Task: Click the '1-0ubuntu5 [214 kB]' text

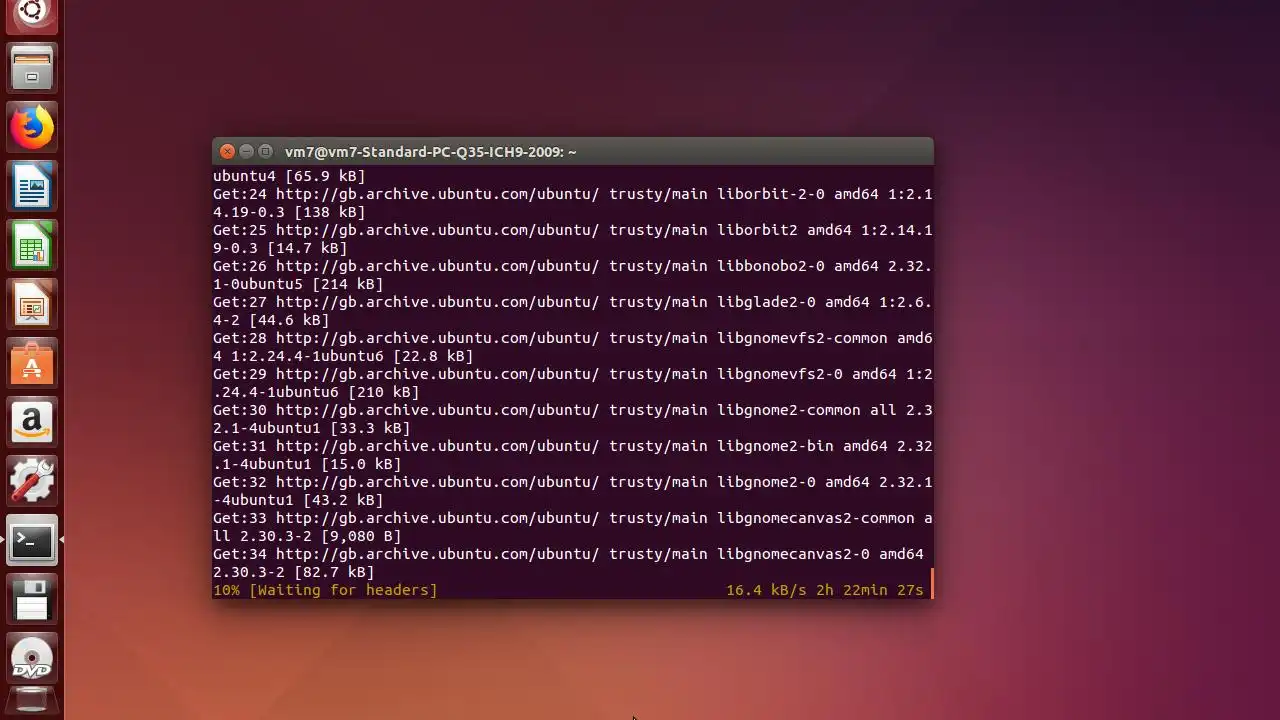Action: tap(298, 284)
